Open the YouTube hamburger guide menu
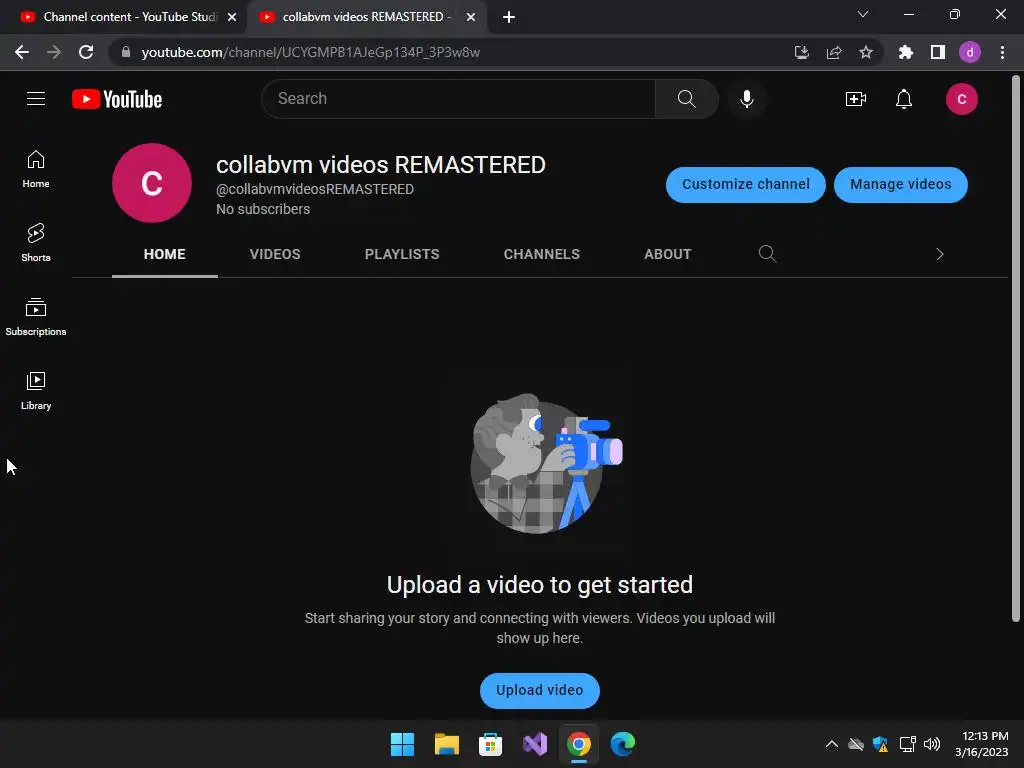Image resolution: width=1024 pixels, height=768 pixels. pyautogui.click(x=36, y=99)
